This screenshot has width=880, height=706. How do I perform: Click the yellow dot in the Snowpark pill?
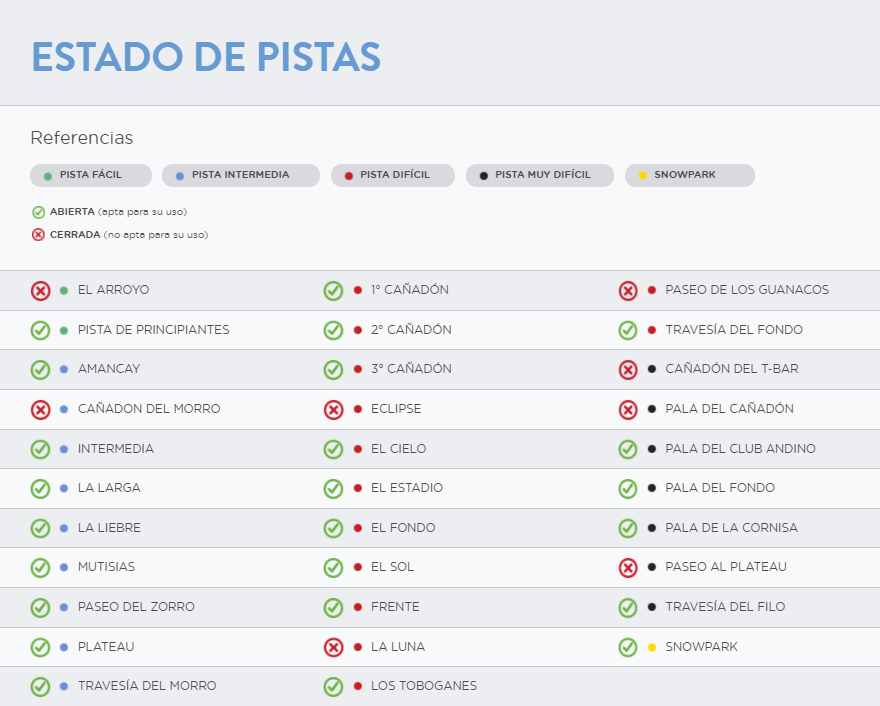point(643,176)
